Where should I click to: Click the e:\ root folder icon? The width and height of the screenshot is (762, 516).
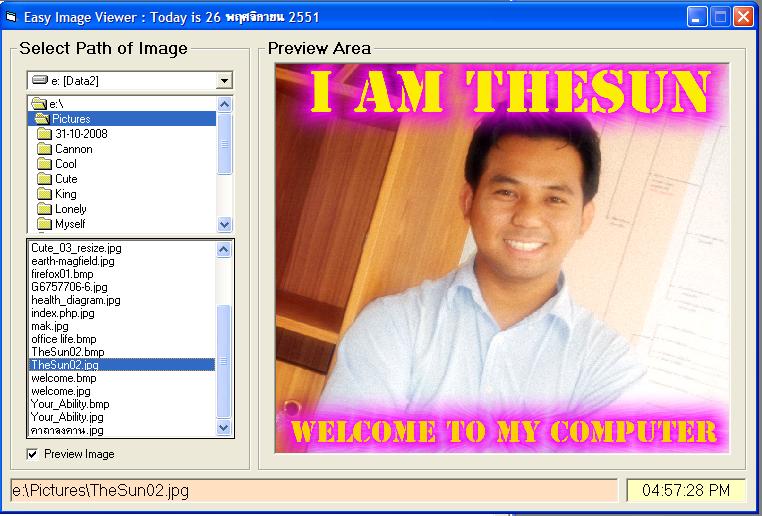point(39,104)
